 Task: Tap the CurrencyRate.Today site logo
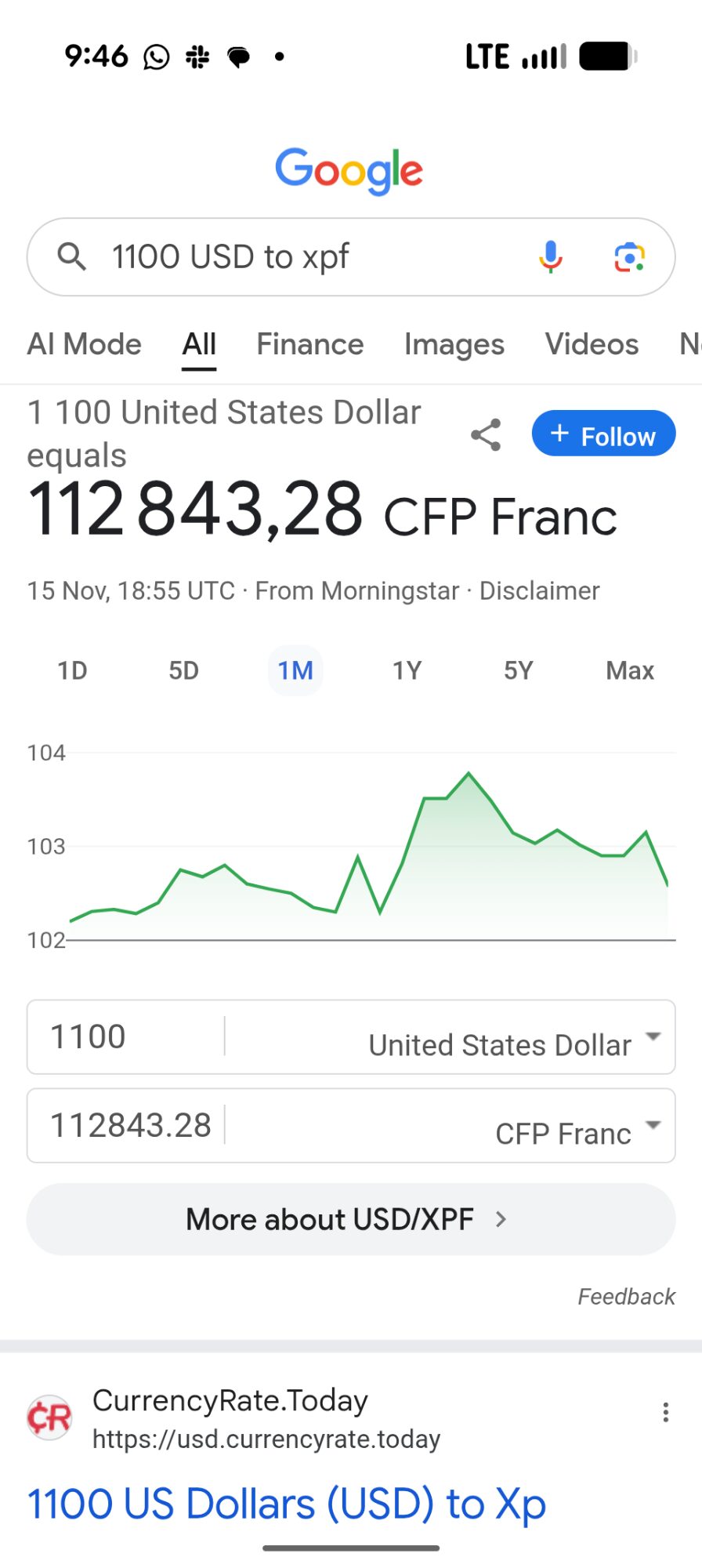49,1417
